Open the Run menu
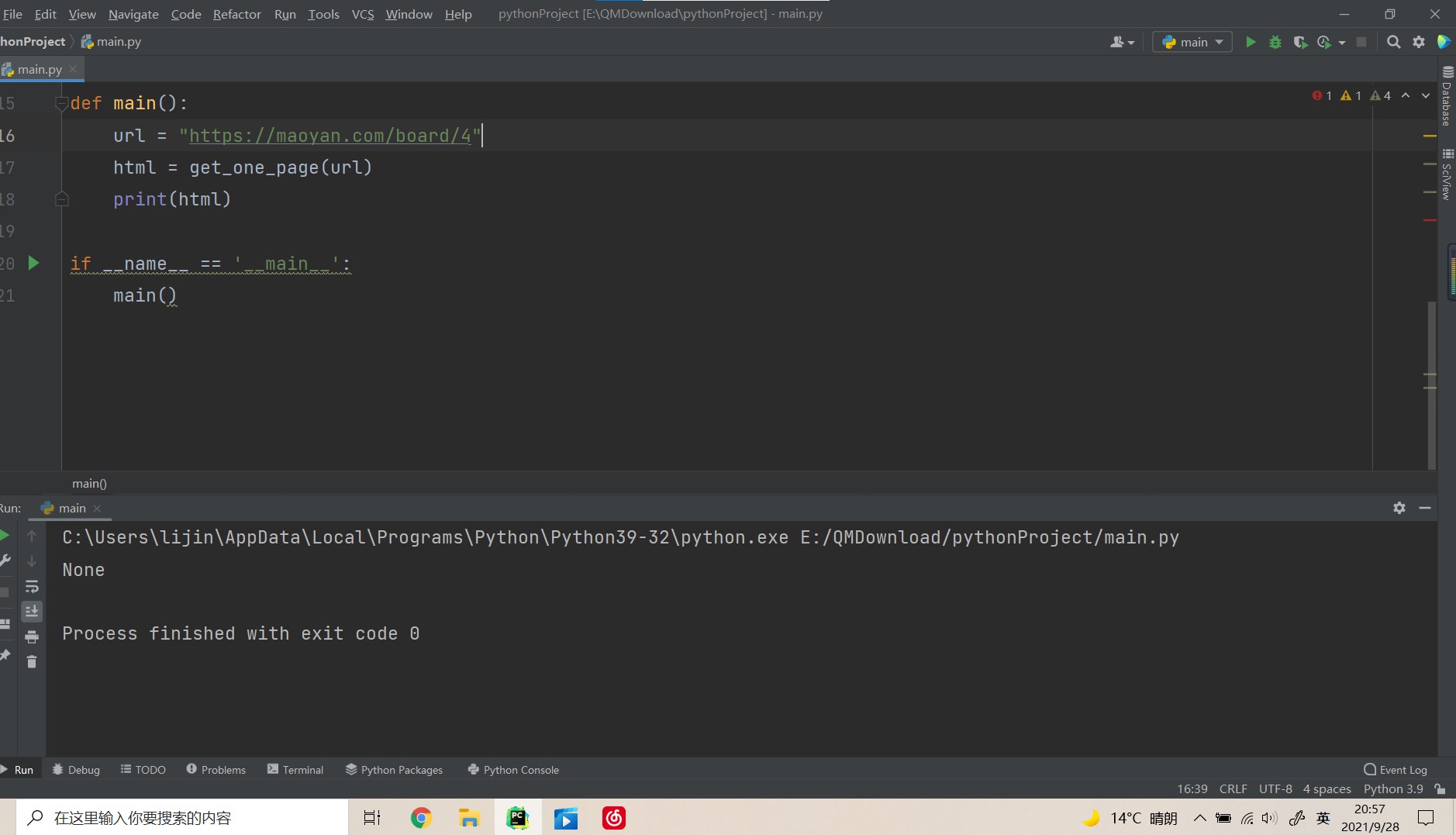 [x=285, y=14]
